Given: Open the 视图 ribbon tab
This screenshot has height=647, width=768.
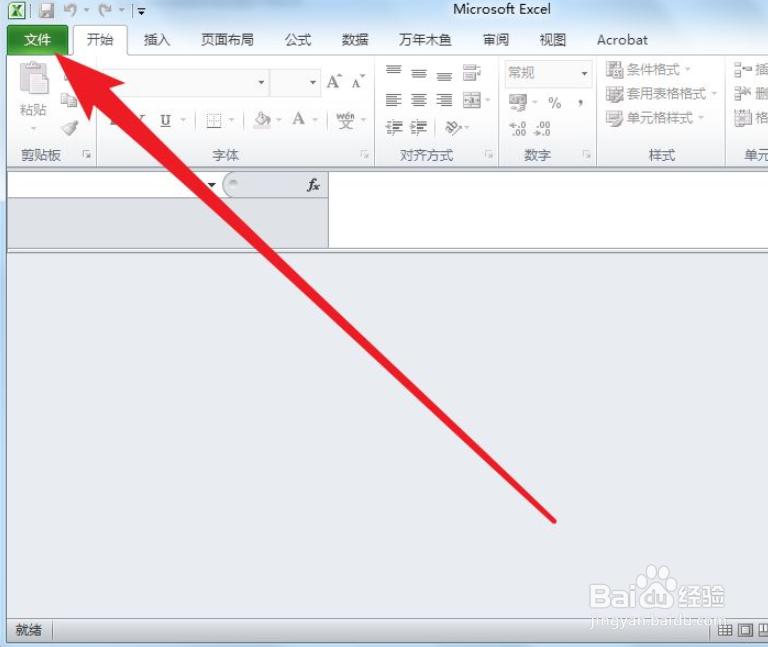Looking at the screenshot, I should 552,40.
